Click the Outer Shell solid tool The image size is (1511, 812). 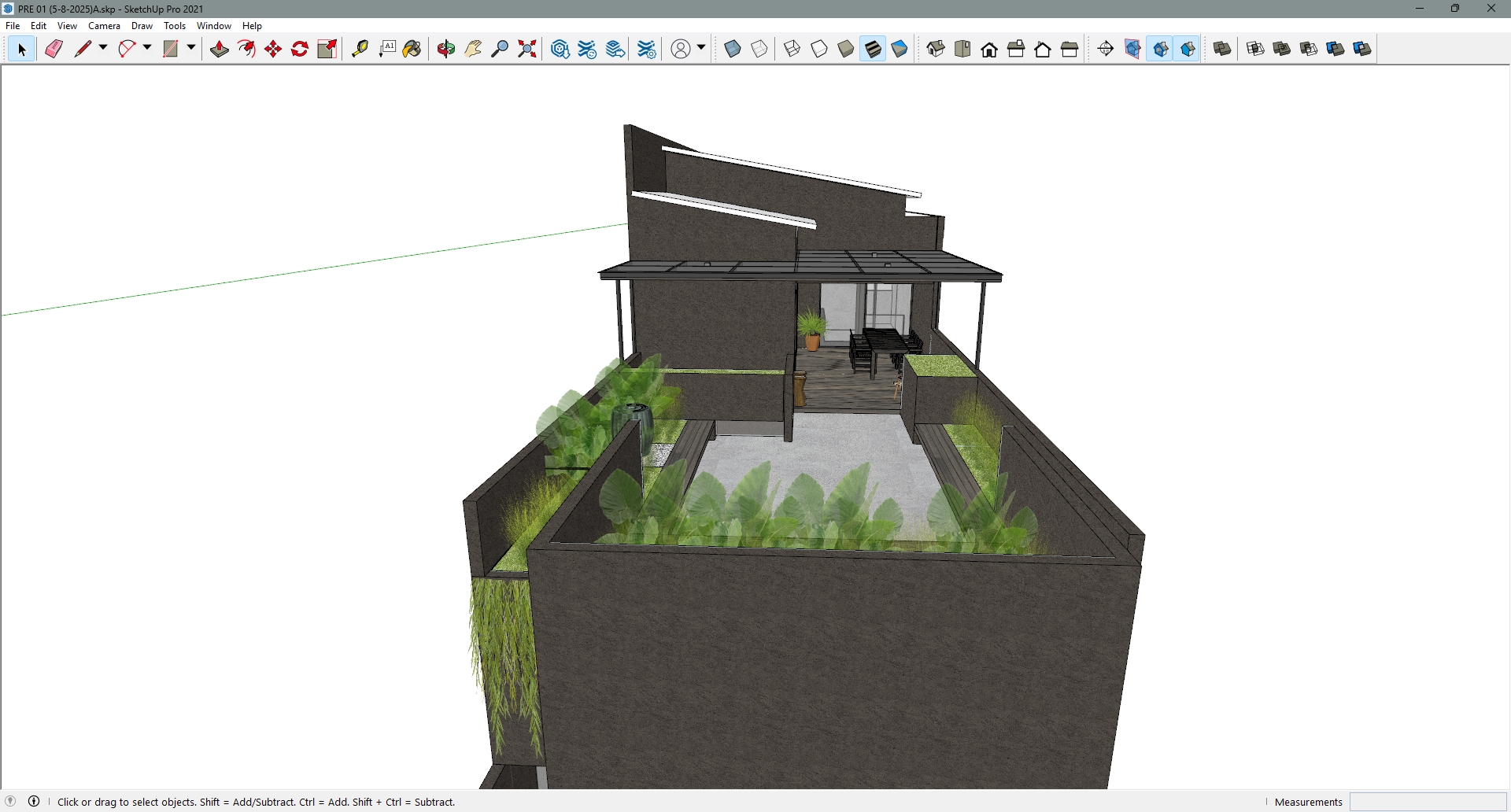[x=1222, y=49]
